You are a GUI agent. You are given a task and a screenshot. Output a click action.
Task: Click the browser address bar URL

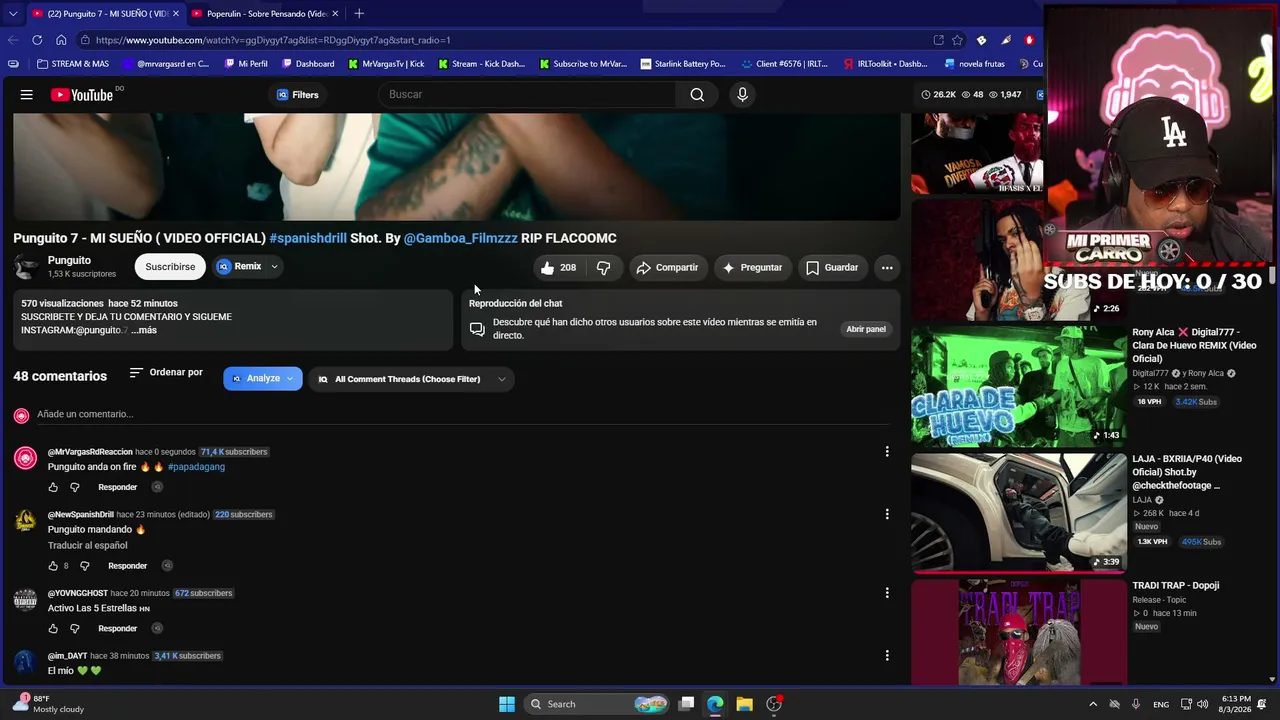(273, 40)
